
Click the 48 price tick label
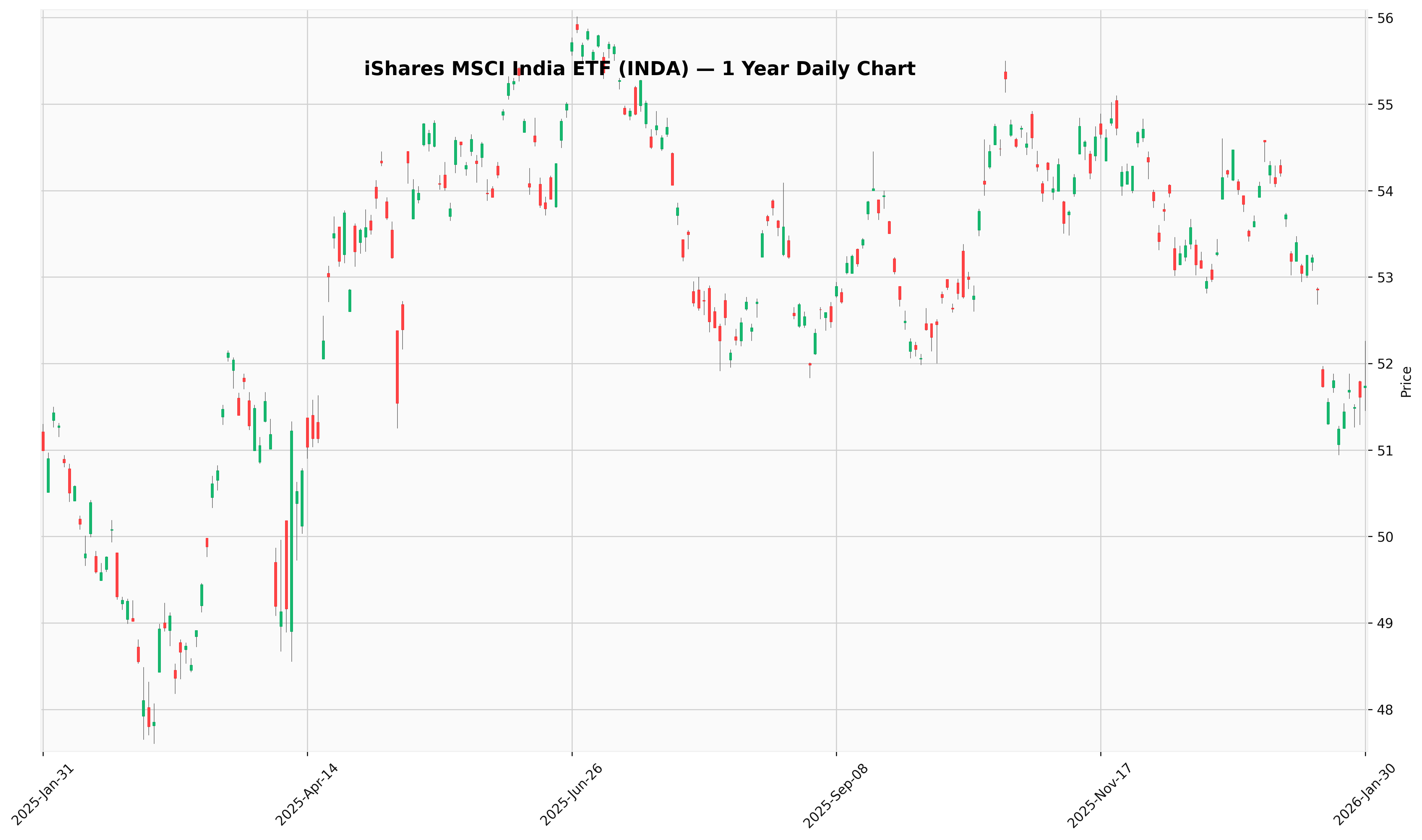(1386, 710)
